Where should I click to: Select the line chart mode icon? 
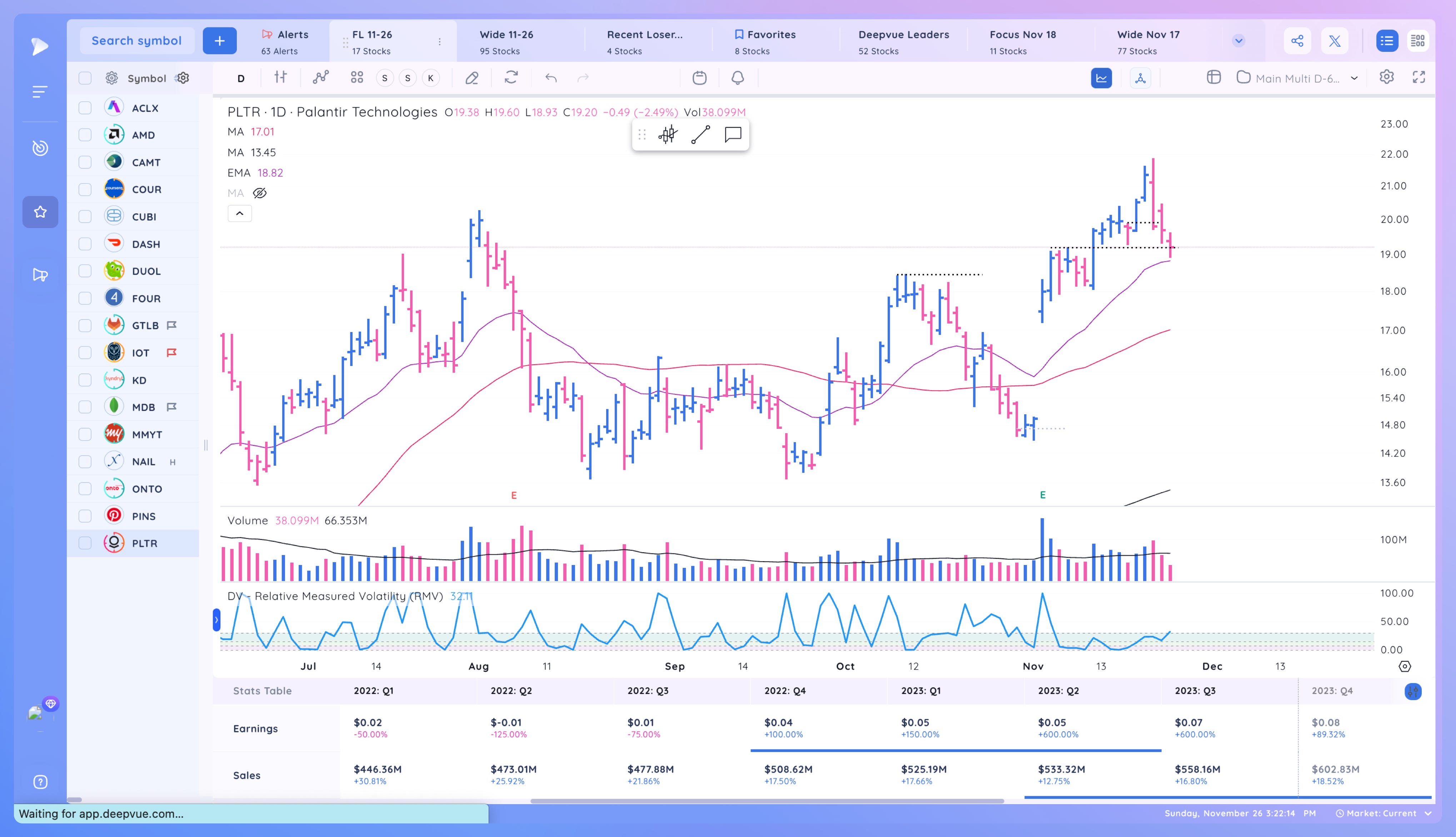pos(1102,78)
